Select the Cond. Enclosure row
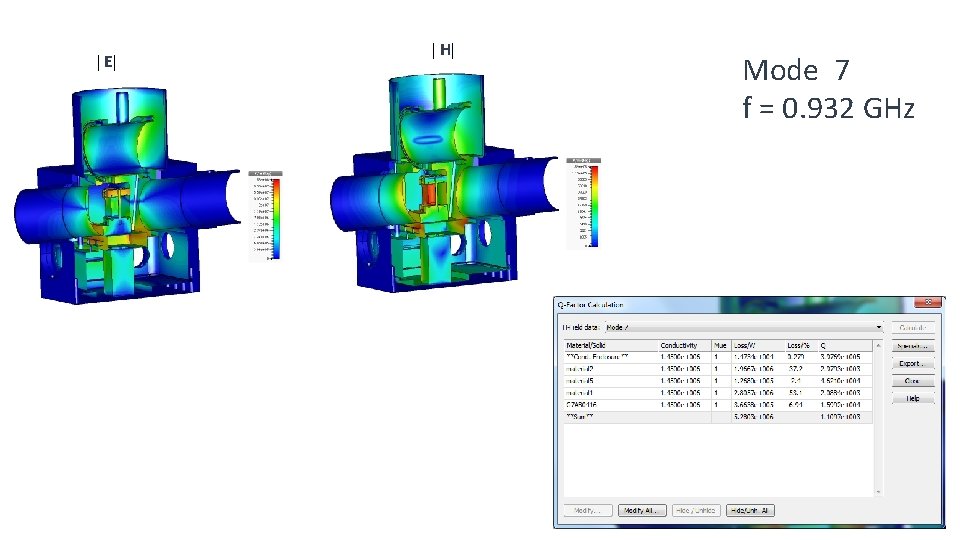This screenshot has width=960, height=540. coord(718,357)
